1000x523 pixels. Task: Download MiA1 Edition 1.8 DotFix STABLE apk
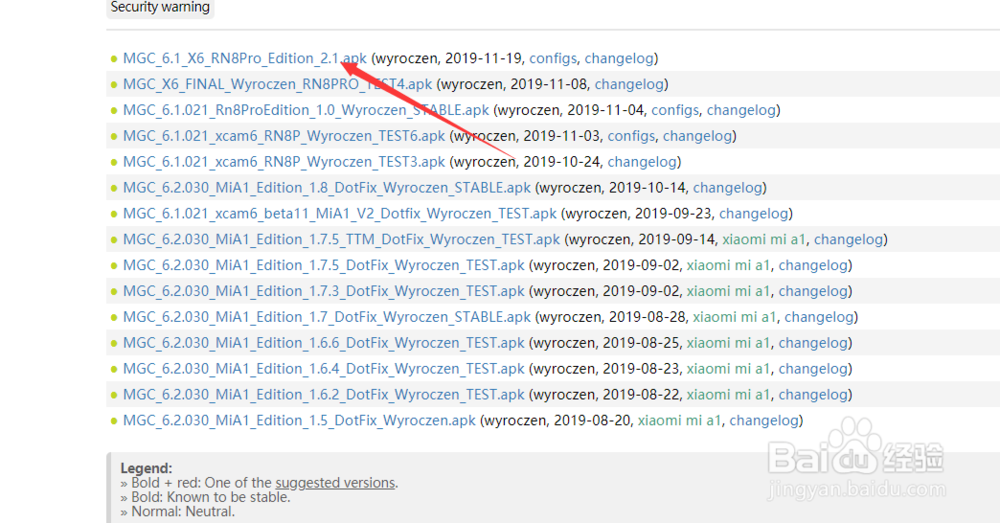327,188
